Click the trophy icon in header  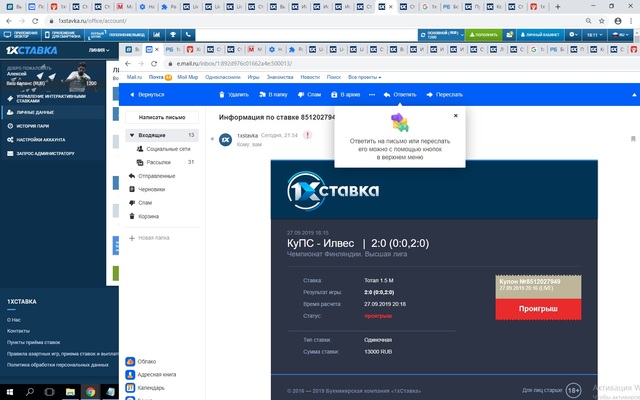[173, 35]
